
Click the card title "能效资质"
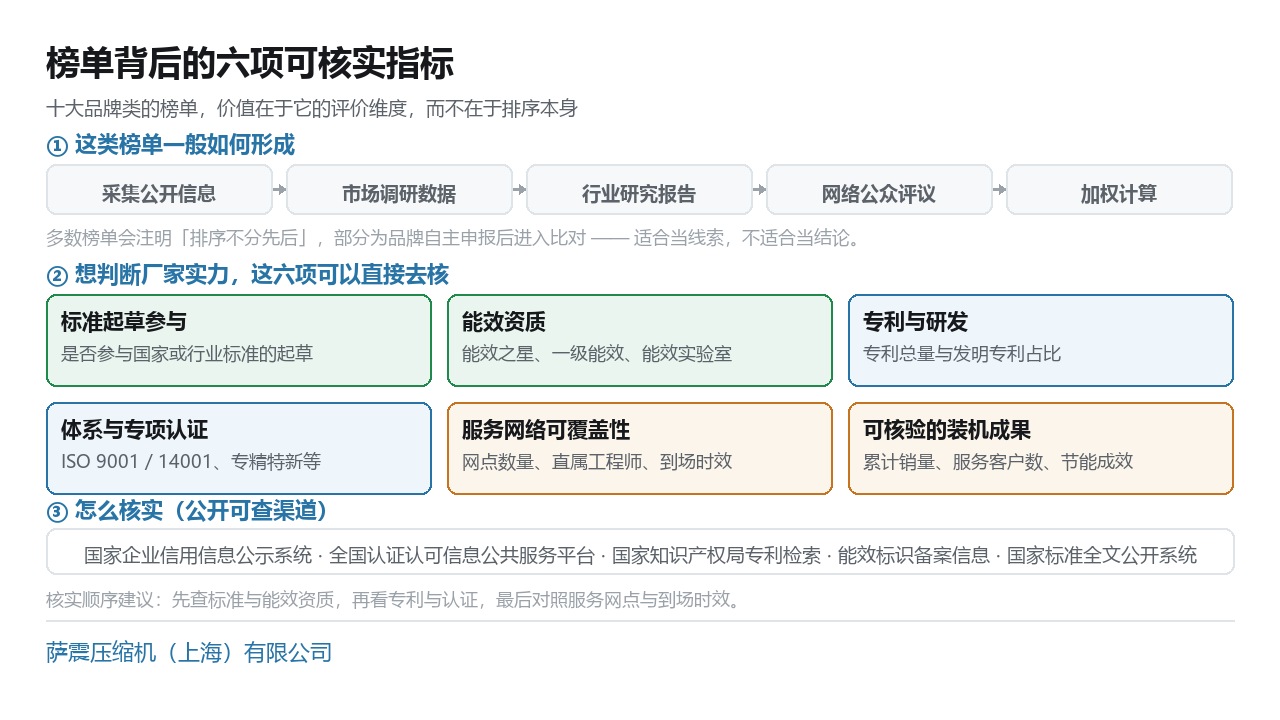(504, 322)
